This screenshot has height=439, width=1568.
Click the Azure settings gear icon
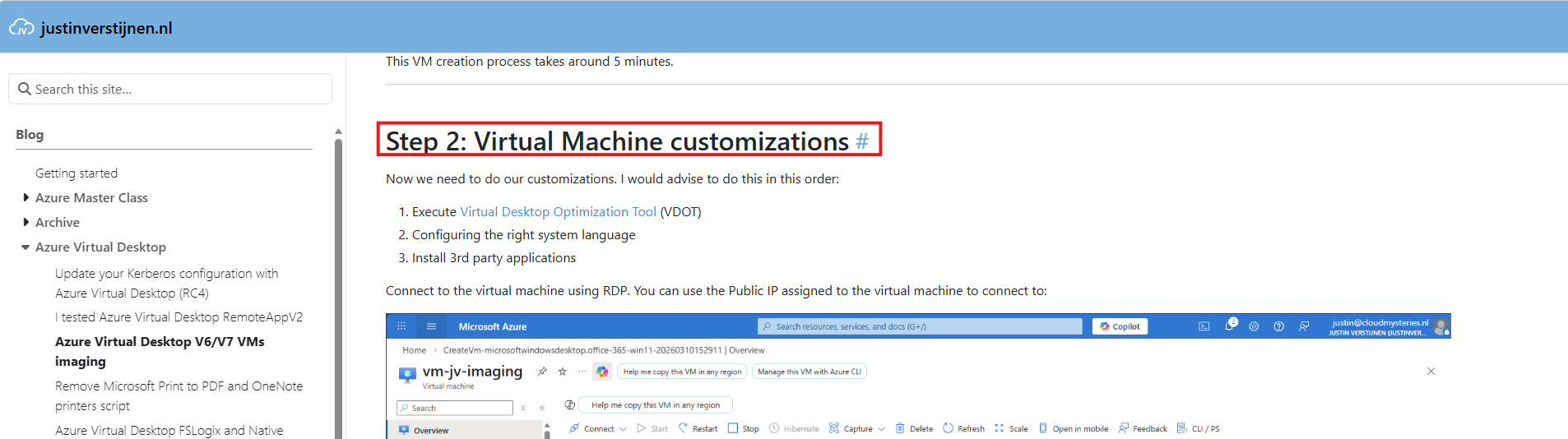tap(1254, 326)
